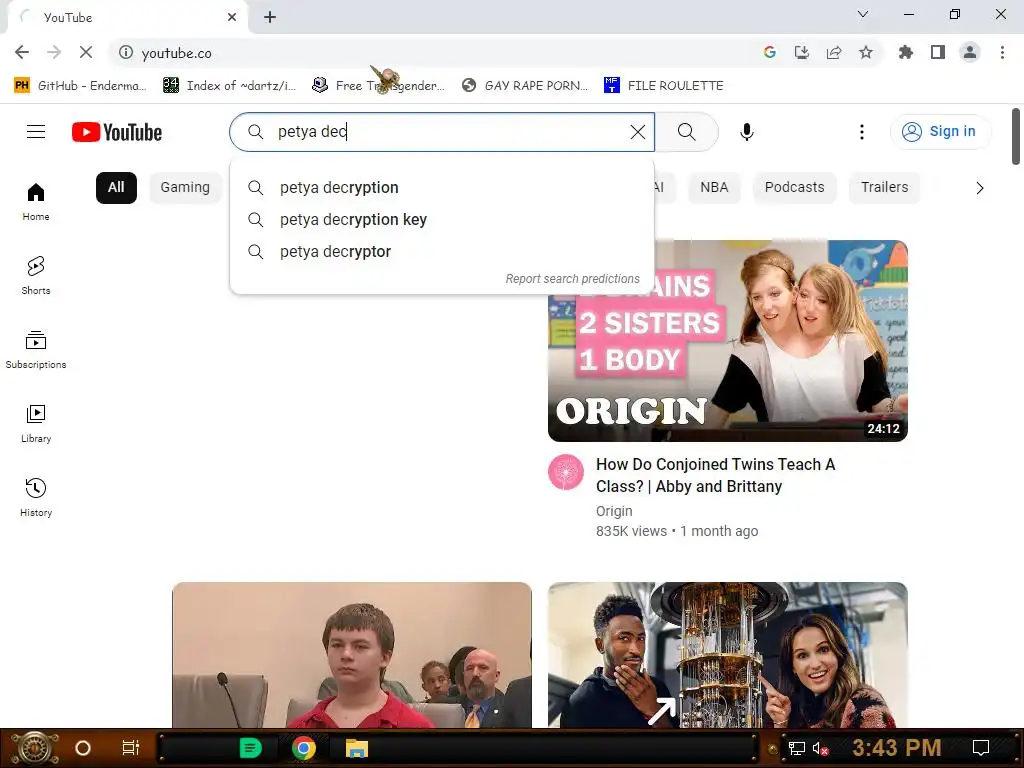Open the Extensions puzzle icon
Viewport: 1024px width, 768px height.
[x=906, y=52]
